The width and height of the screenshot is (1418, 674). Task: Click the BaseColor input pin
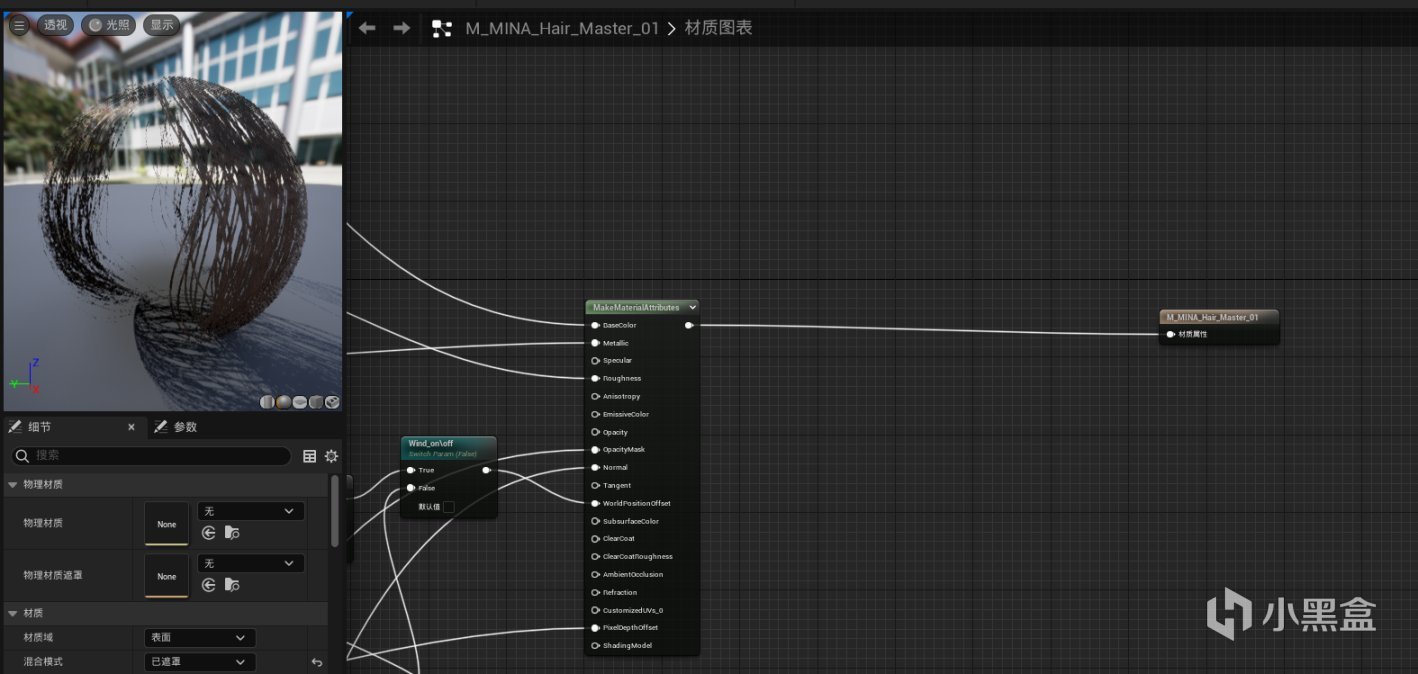coord(595,325)
